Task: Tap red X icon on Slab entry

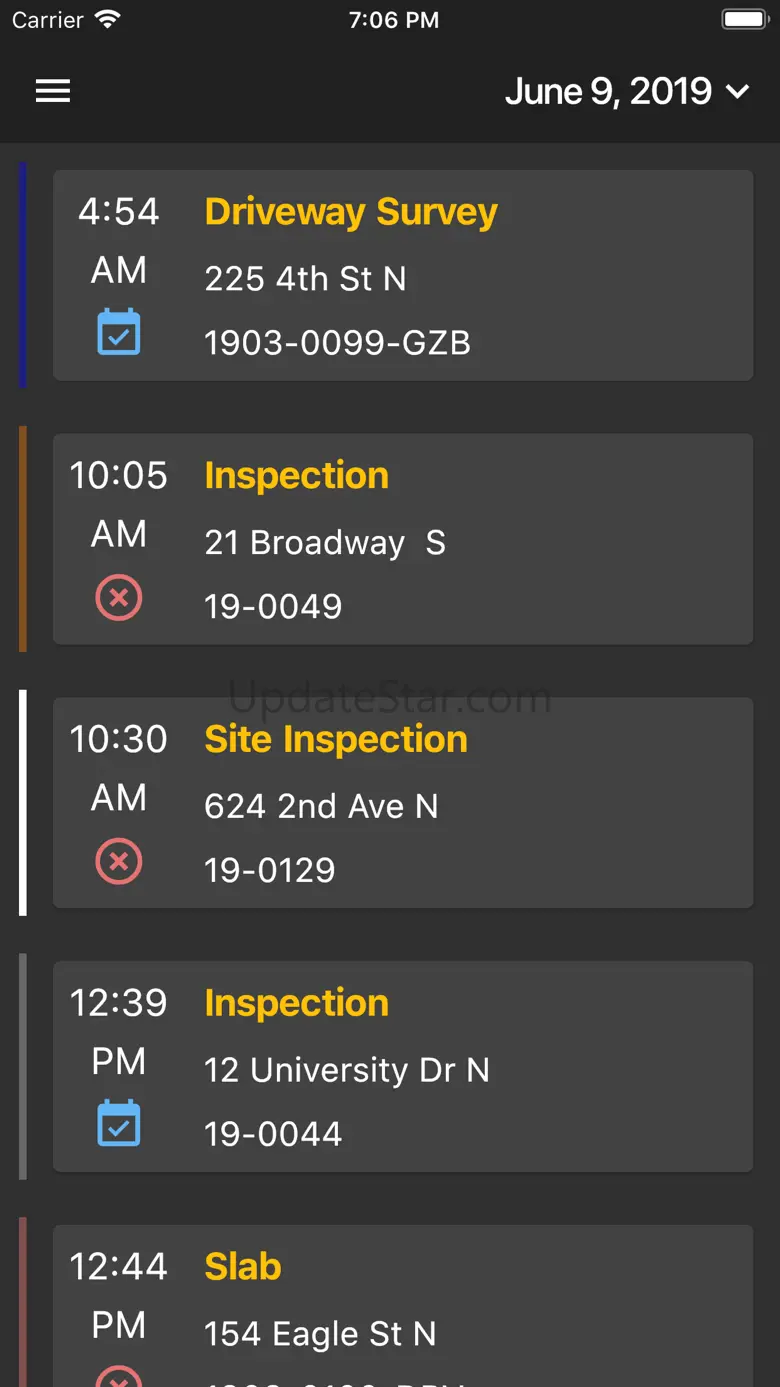Action: (119, 1375)
